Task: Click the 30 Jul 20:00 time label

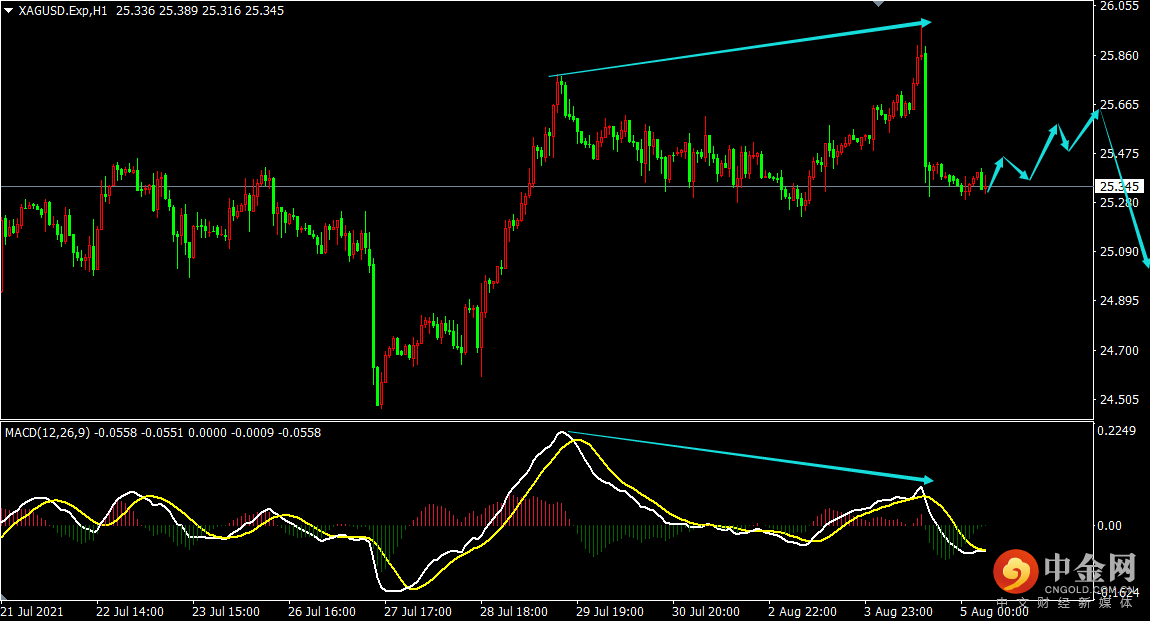Action: coord(706,611)
